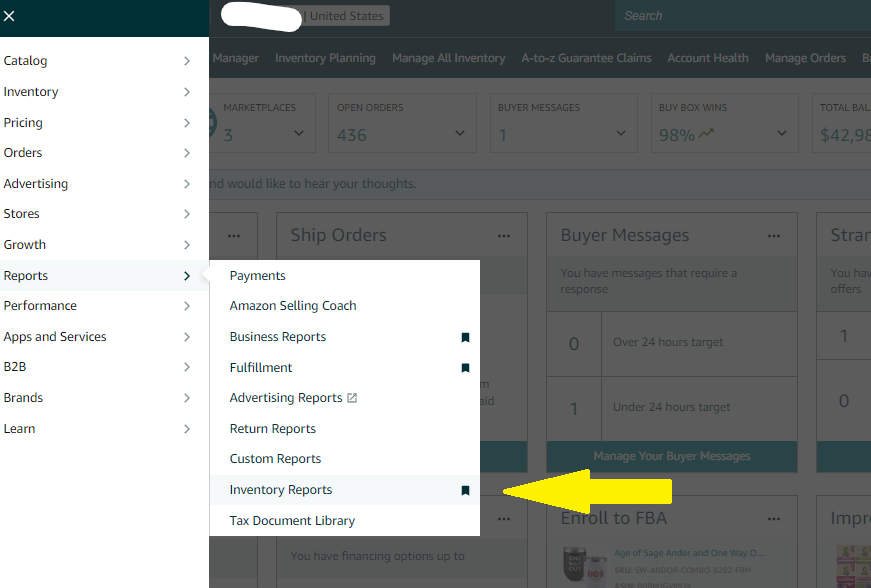Expand the Pricing menu chevron
The width and height of the screenshot is (871, 588).
click(x=187, y=123)
